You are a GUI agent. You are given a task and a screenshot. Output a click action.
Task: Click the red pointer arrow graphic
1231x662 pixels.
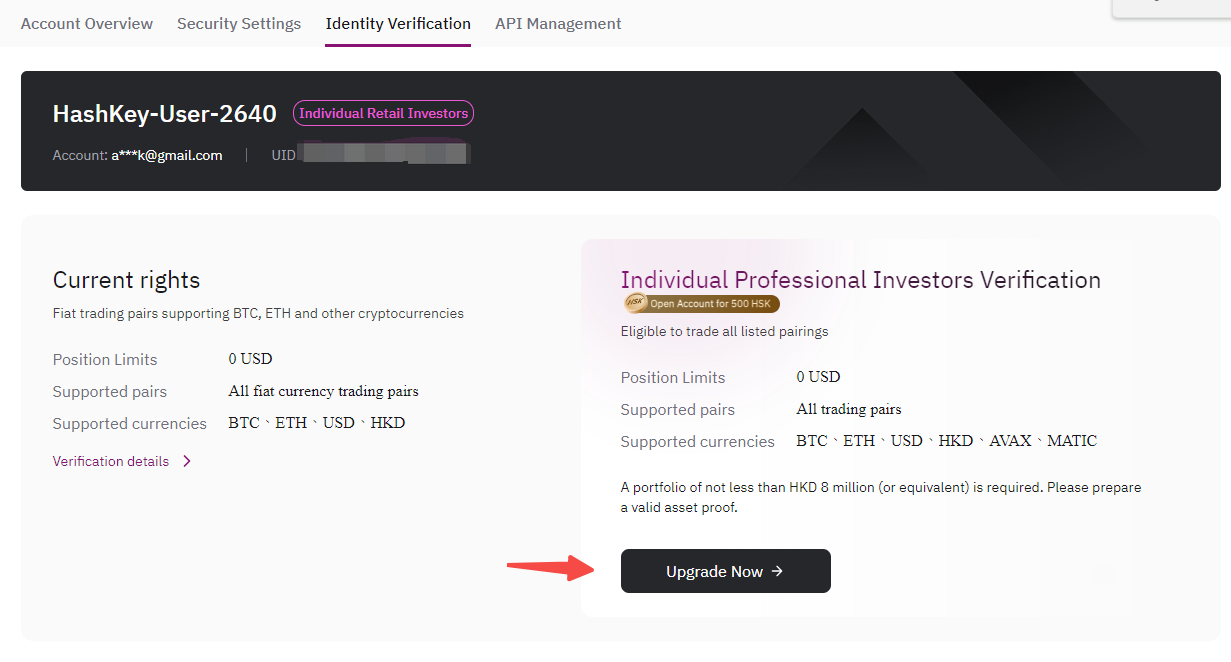coord(551,569)
